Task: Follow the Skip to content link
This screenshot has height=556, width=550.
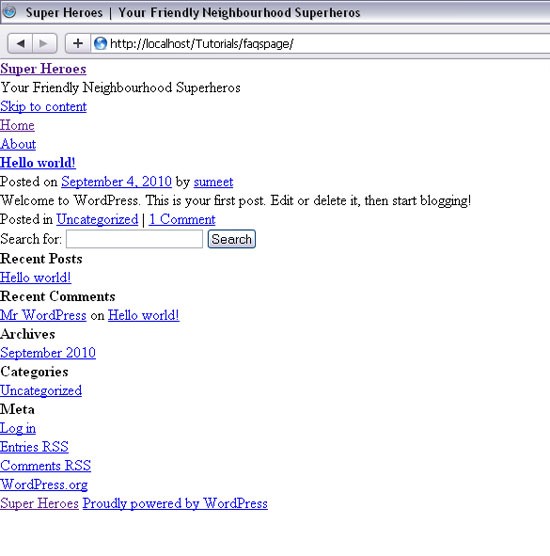Action: (x=43, y=106)
